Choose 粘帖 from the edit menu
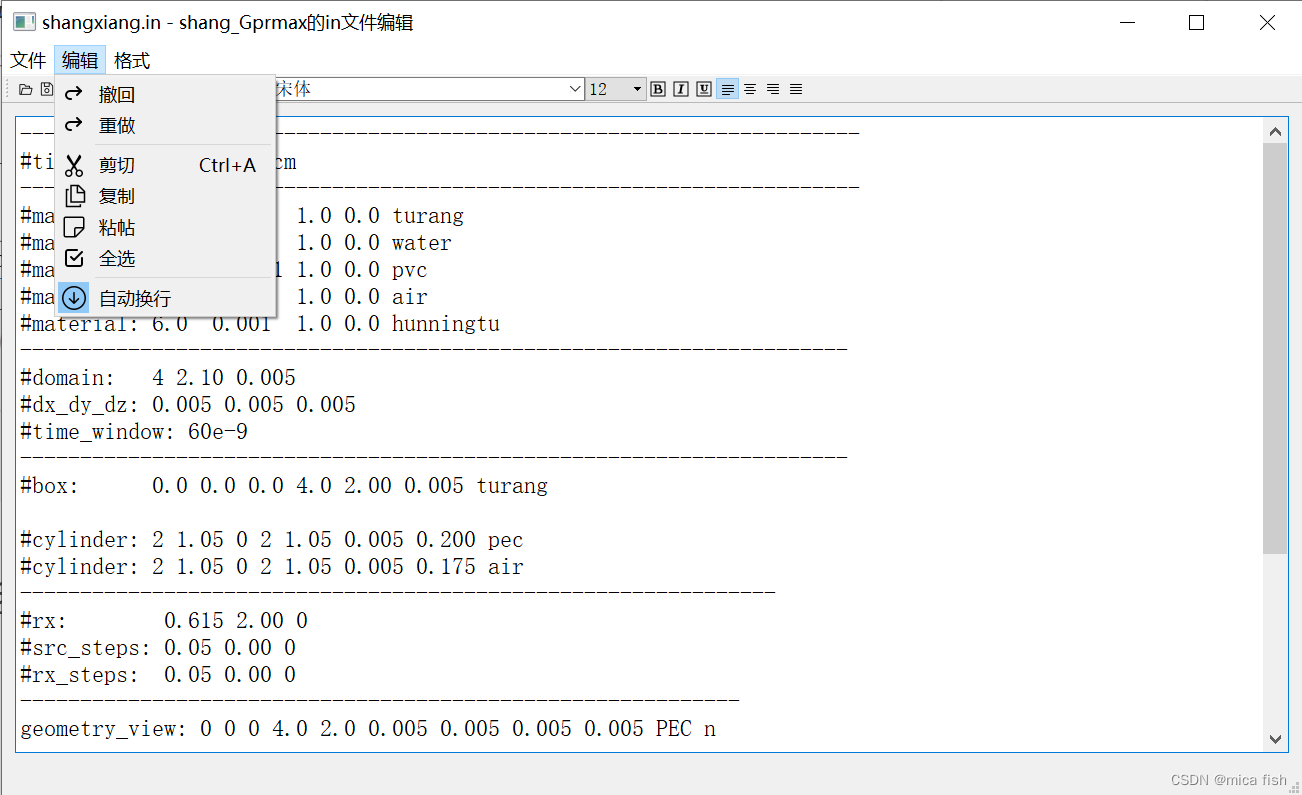The image size is (1302, 795). [165, 227]
